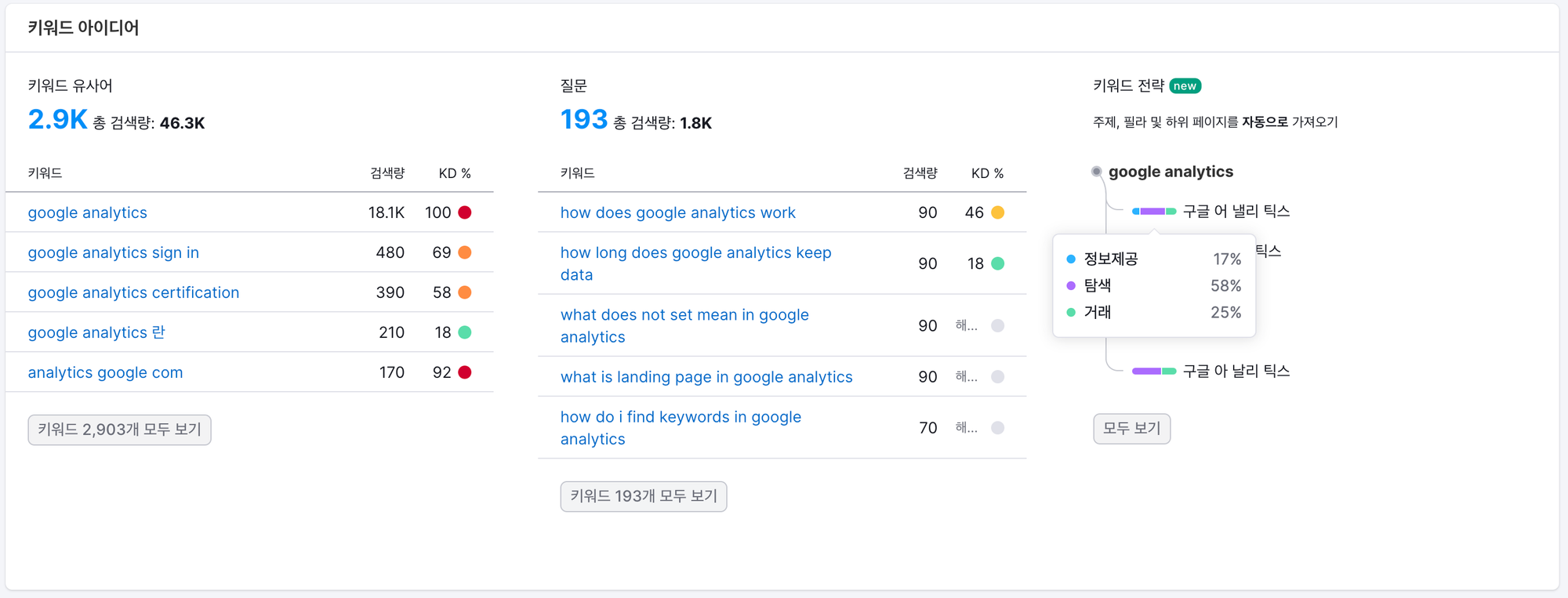This screenshot has width=1568, height=598.
Task: Click '46.3K' total search volume
Action: [182, 123]
